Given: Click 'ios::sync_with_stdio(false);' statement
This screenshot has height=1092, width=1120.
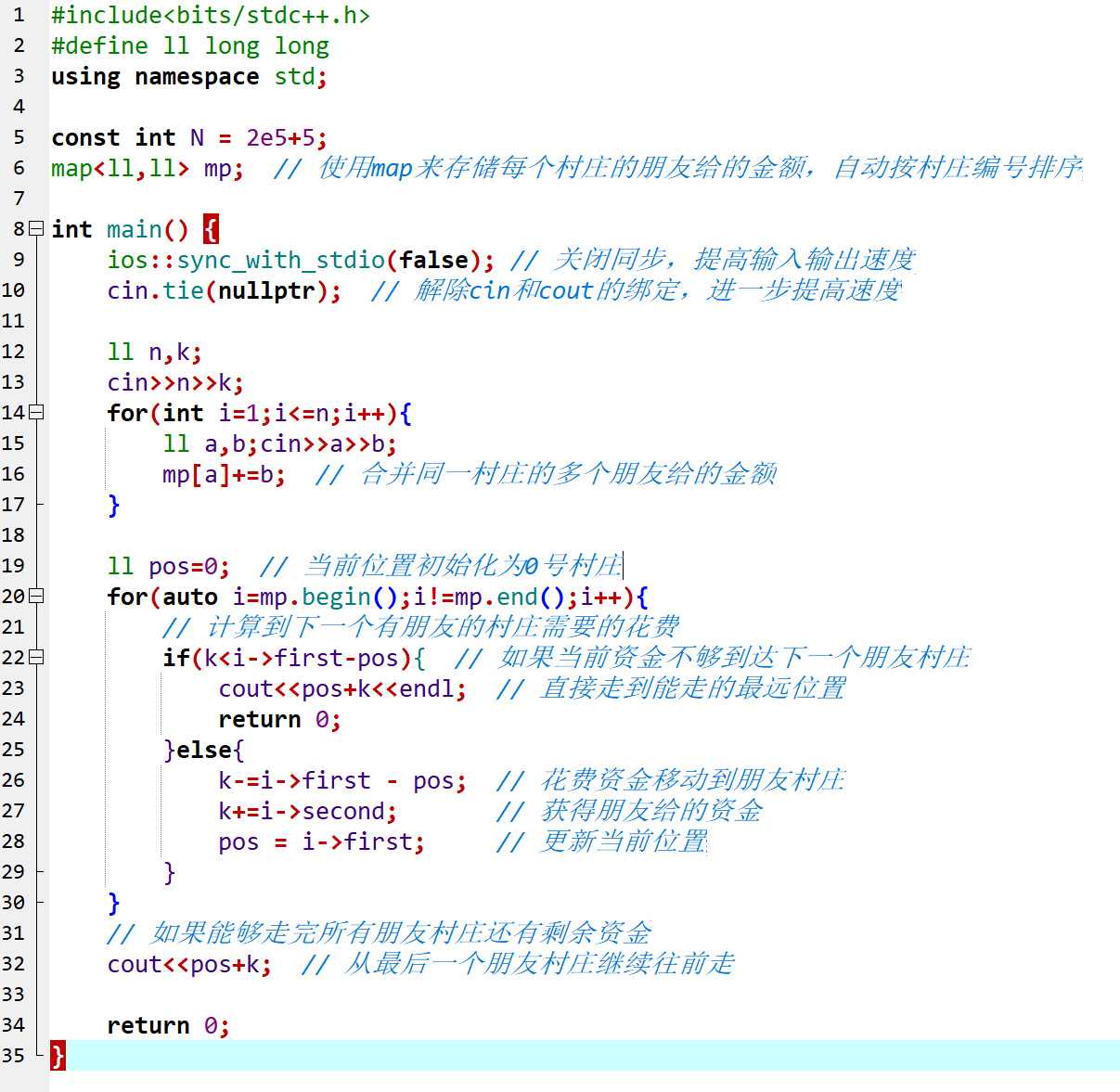Looking at the screenshot, I should [301, 261].
